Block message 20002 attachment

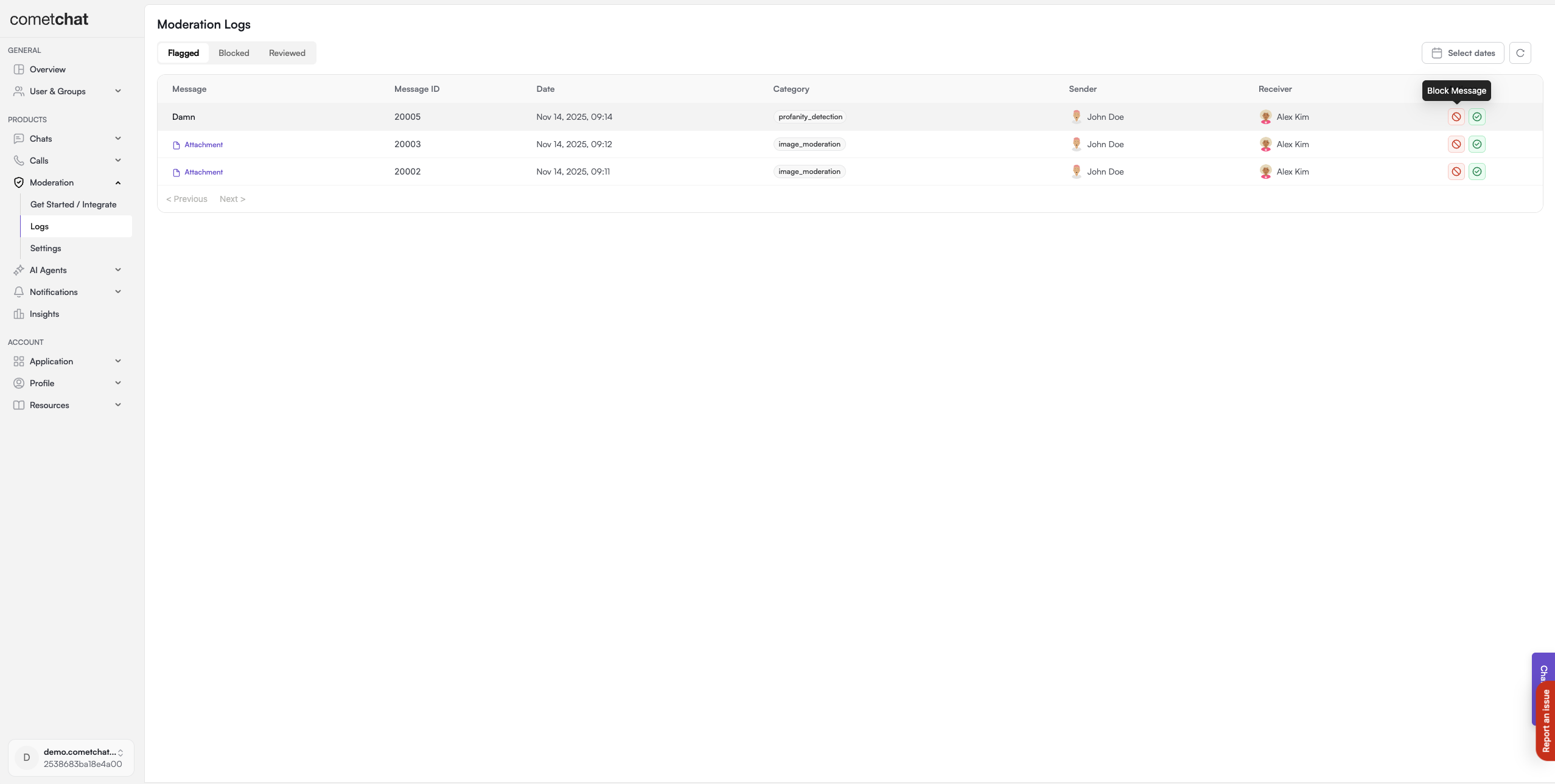point(1456,172)
